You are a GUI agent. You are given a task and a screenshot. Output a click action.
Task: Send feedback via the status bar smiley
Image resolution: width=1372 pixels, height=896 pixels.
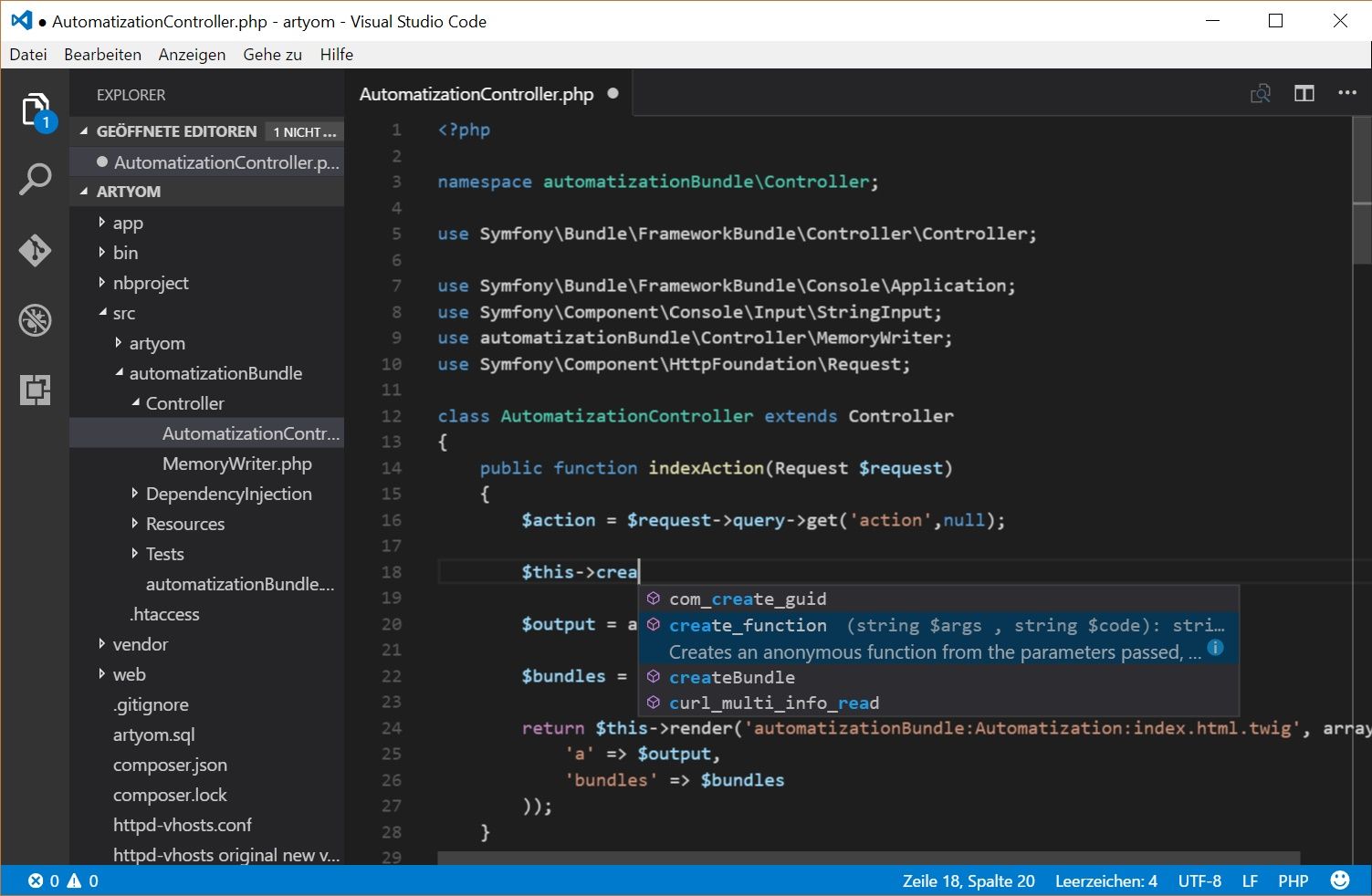[1340, 880]
